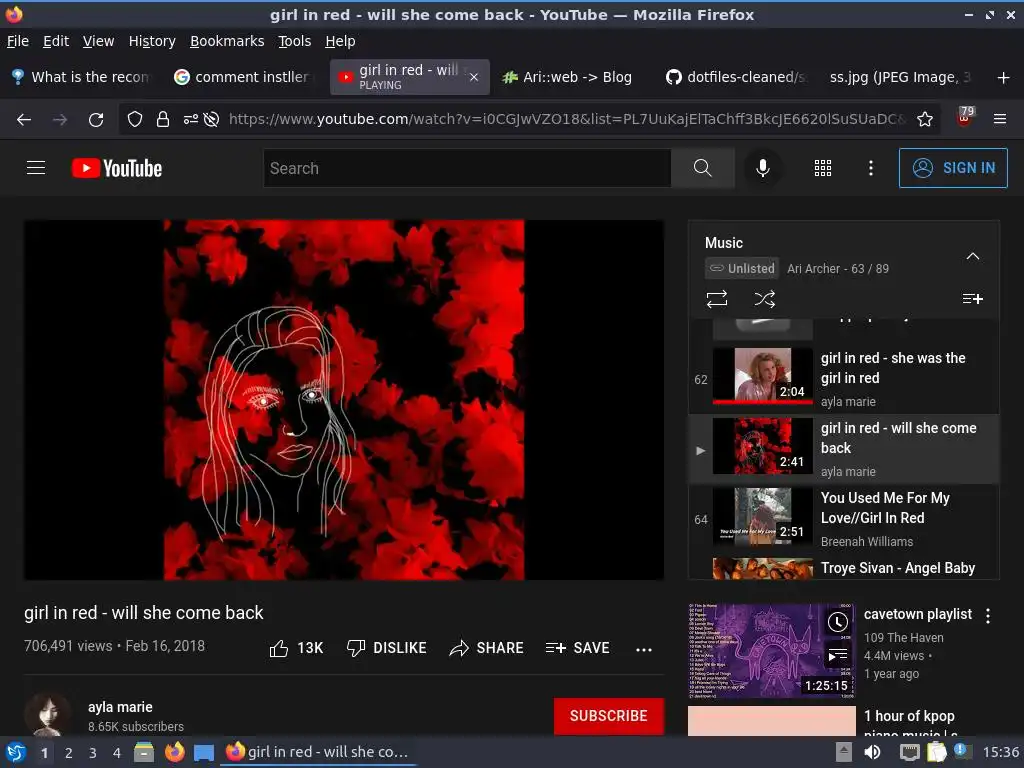1024x768 pixels.
Task: Open the History menu
Action: click(x=152, y=41)
